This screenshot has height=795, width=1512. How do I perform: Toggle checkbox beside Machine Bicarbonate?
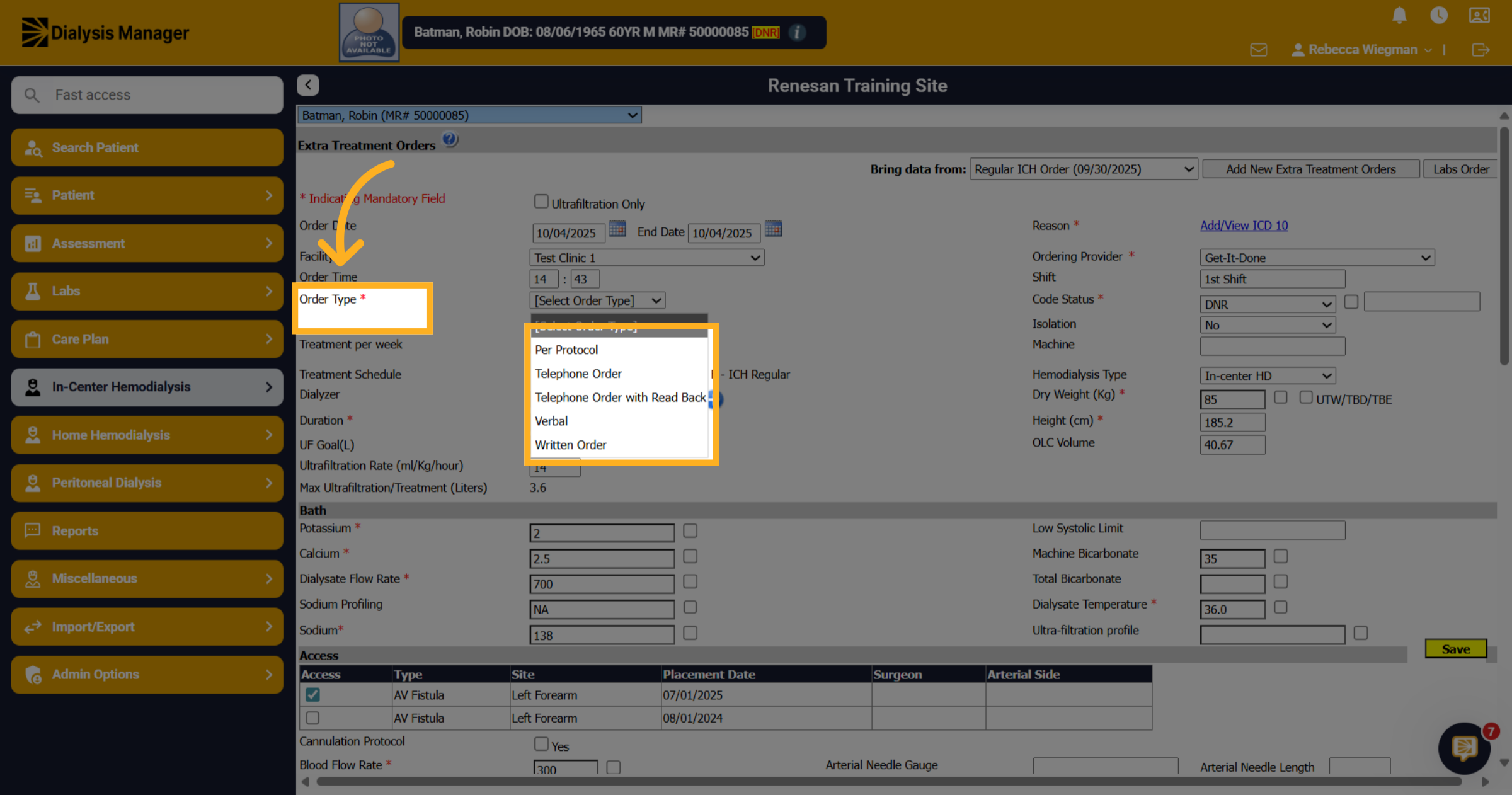[1281, 556]
